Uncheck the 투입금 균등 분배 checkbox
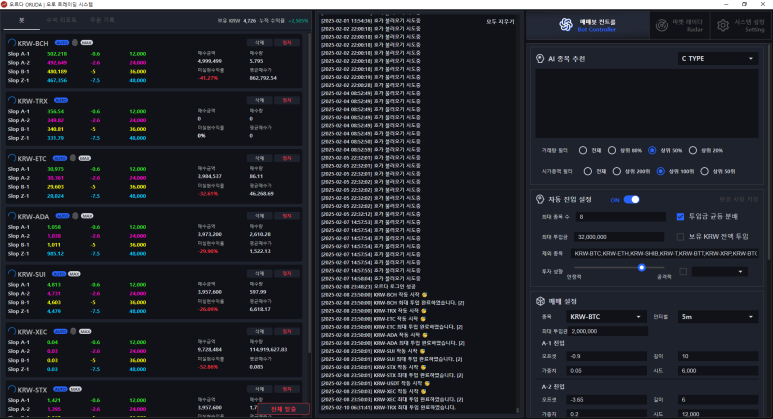 click(680, 216)
